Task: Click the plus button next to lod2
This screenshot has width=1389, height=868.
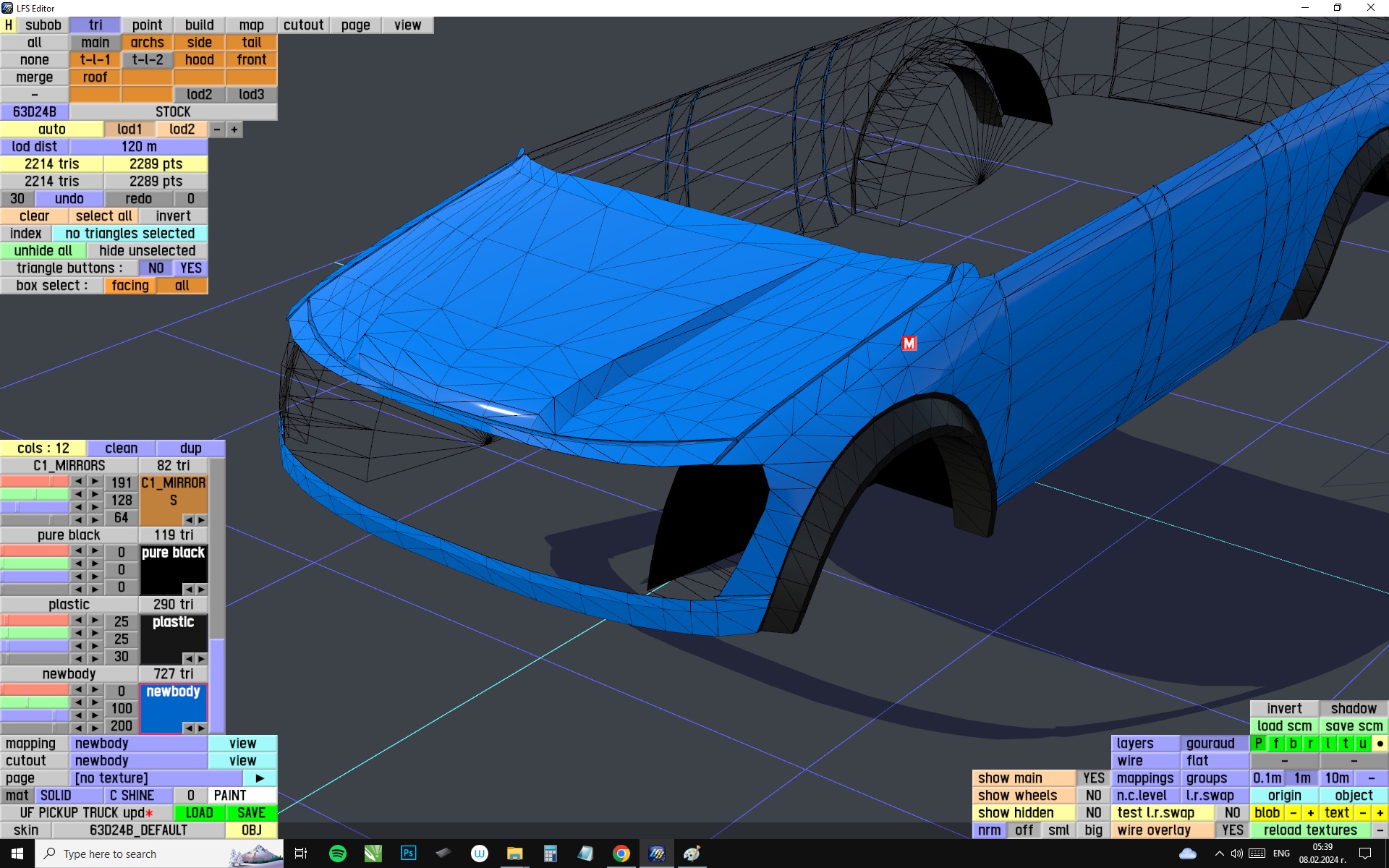Action: (234, 129)
